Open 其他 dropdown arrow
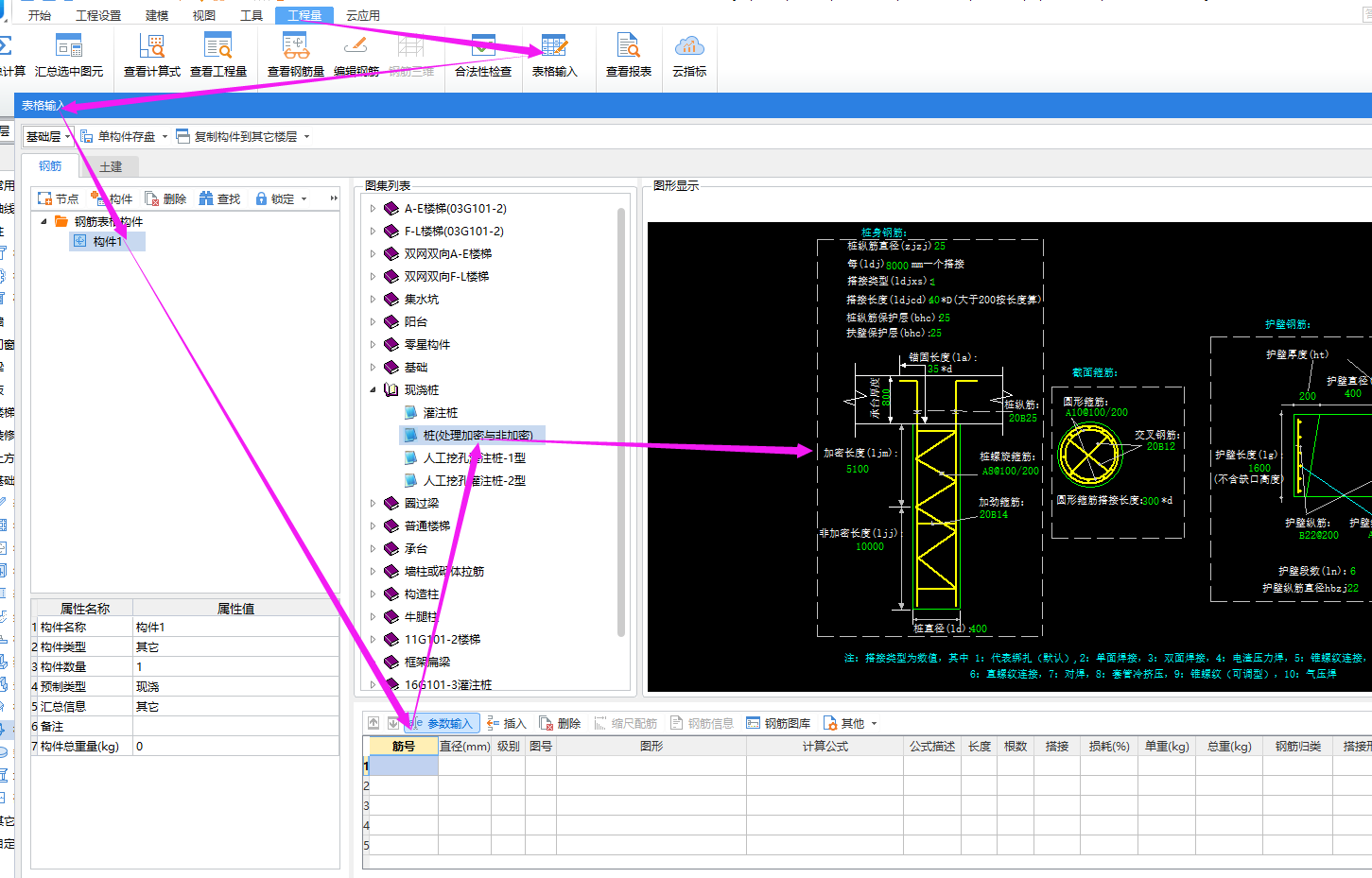Image resolution: width=1372 pixels, height=878 pixels. tap(874, 723)
